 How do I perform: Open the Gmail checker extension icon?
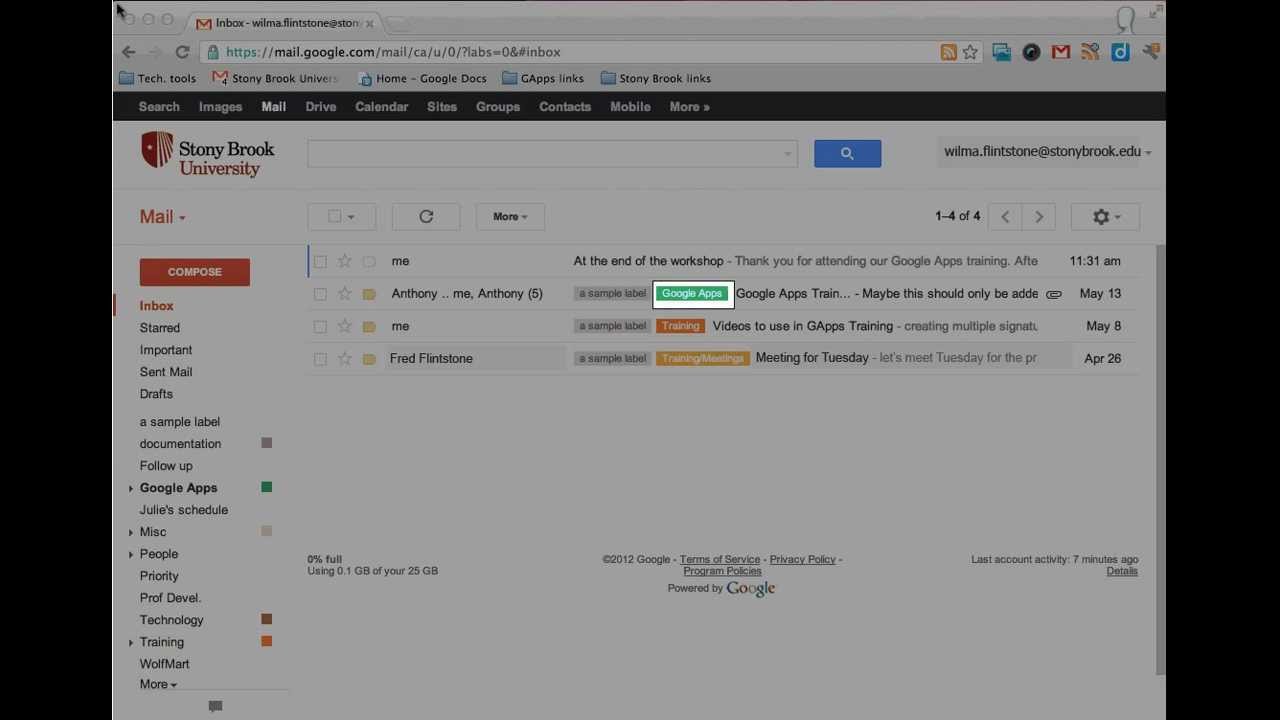pyautogui.click(x=1061, y=52)
